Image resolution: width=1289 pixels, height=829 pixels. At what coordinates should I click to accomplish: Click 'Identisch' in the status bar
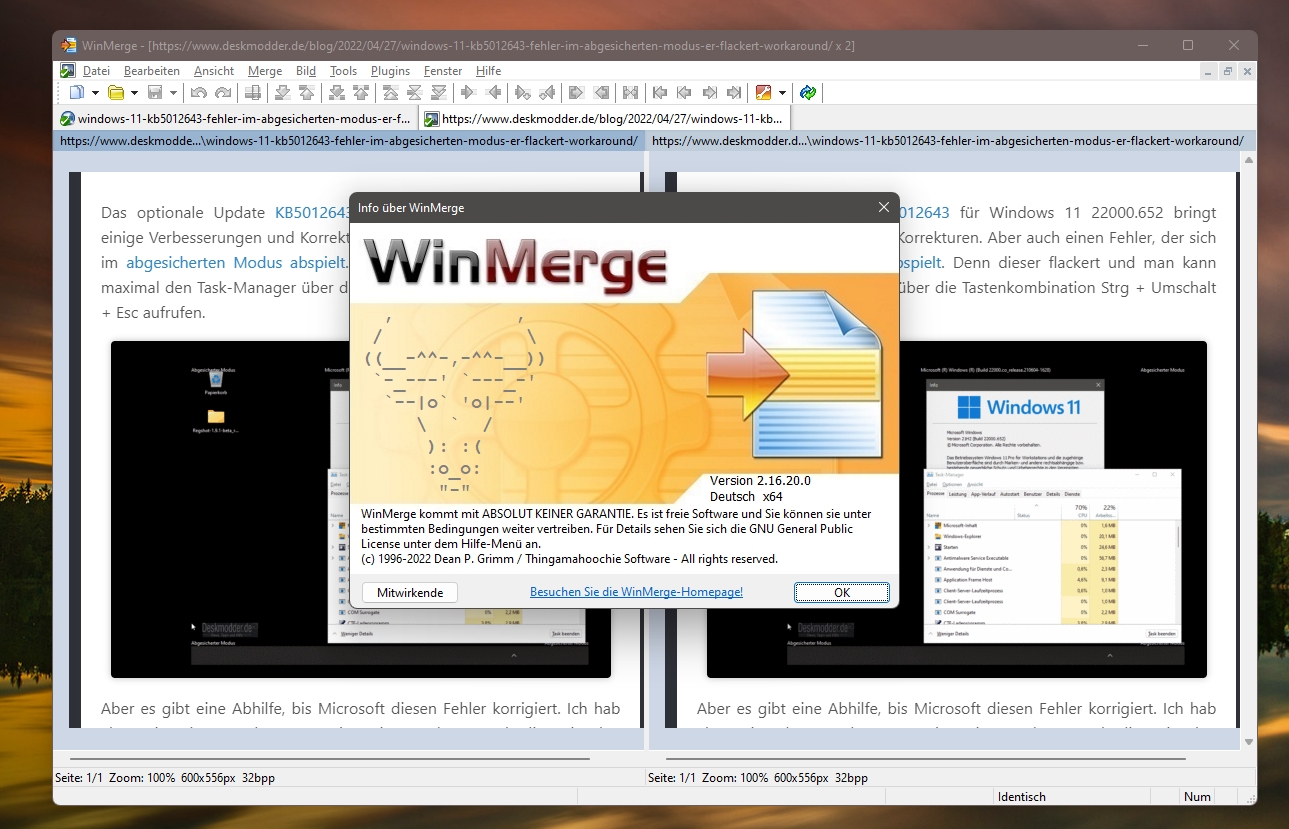coord(1021,797)
